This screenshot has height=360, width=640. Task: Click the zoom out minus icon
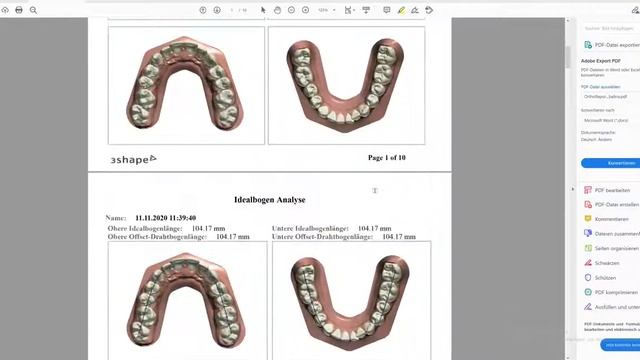pos(291,10)
